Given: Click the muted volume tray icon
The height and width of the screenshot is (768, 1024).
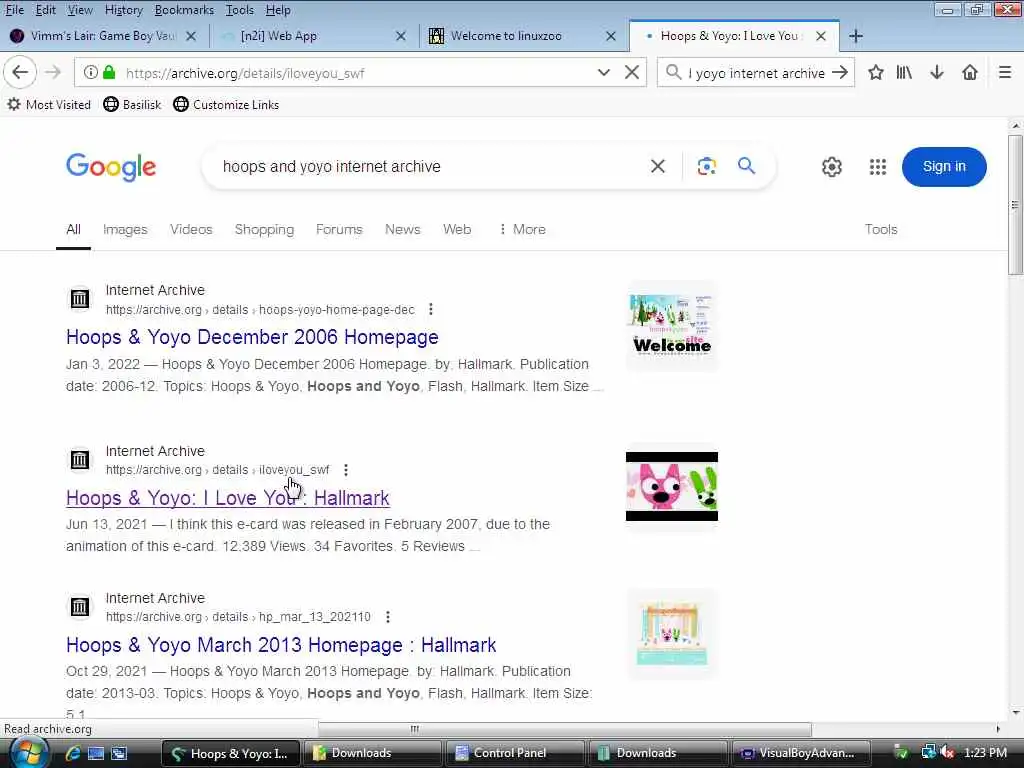Looking at the screenshot, I should [x=948, y=752].
